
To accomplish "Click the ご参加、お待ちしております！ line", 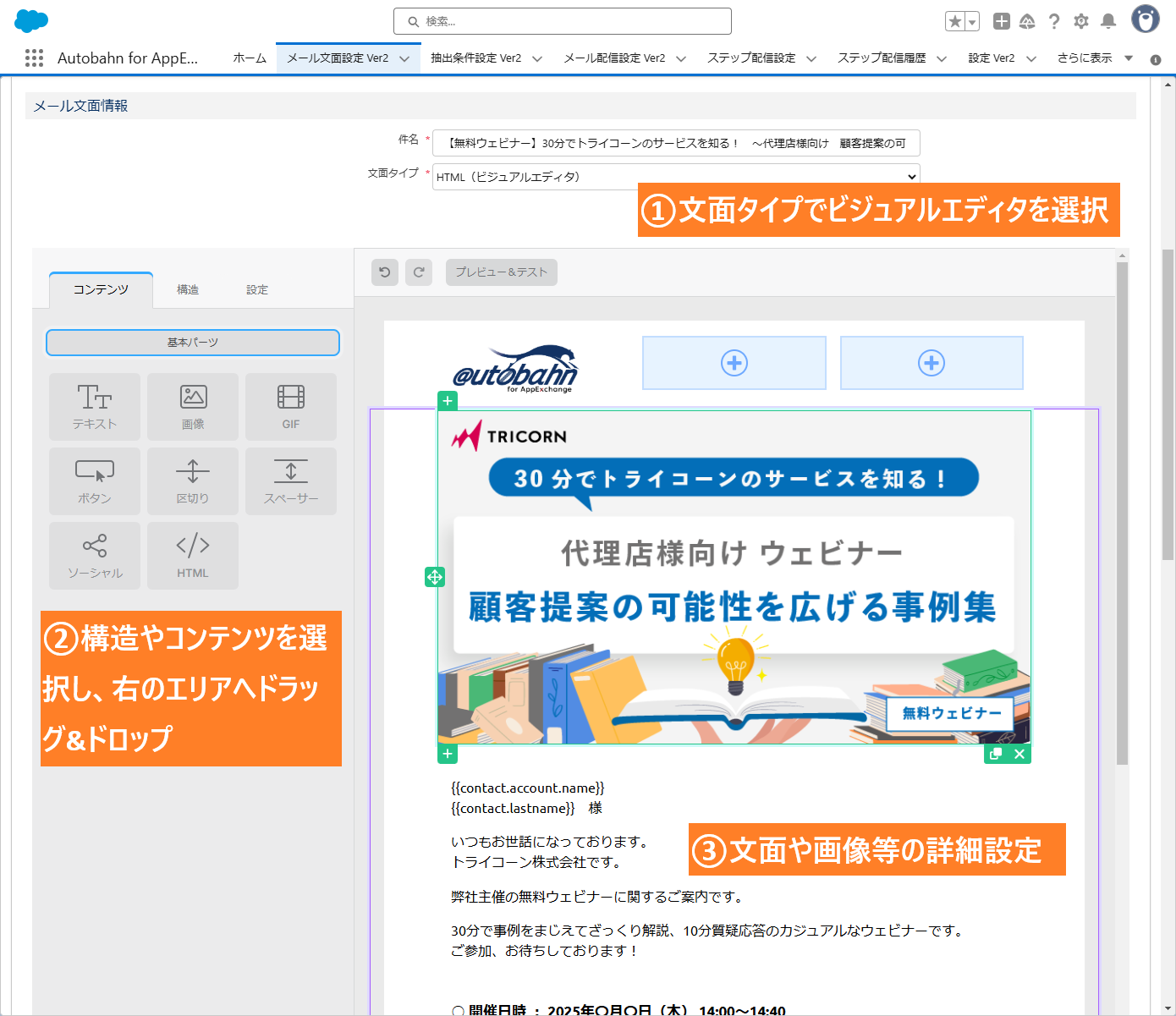I will [x=545, y=951].
